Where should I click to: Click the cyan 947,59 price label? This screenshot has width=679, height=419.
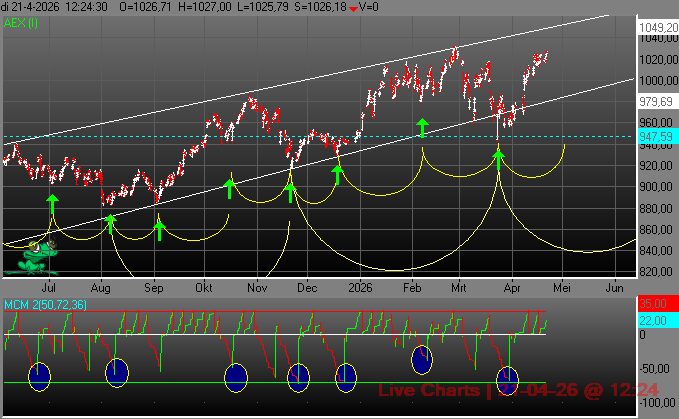(656, 136)
